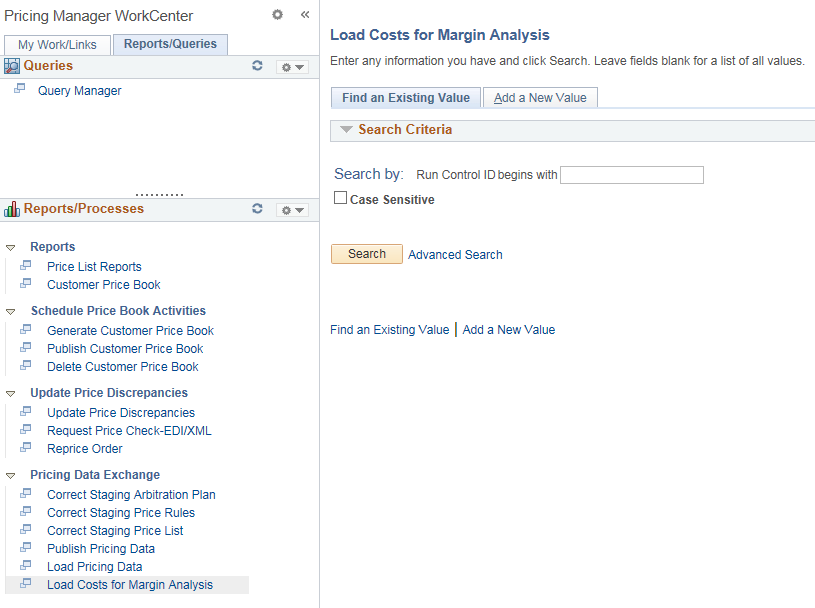Switch to the Add a New Value tab
The image size is (815, 608).
(x=540, y=97)
